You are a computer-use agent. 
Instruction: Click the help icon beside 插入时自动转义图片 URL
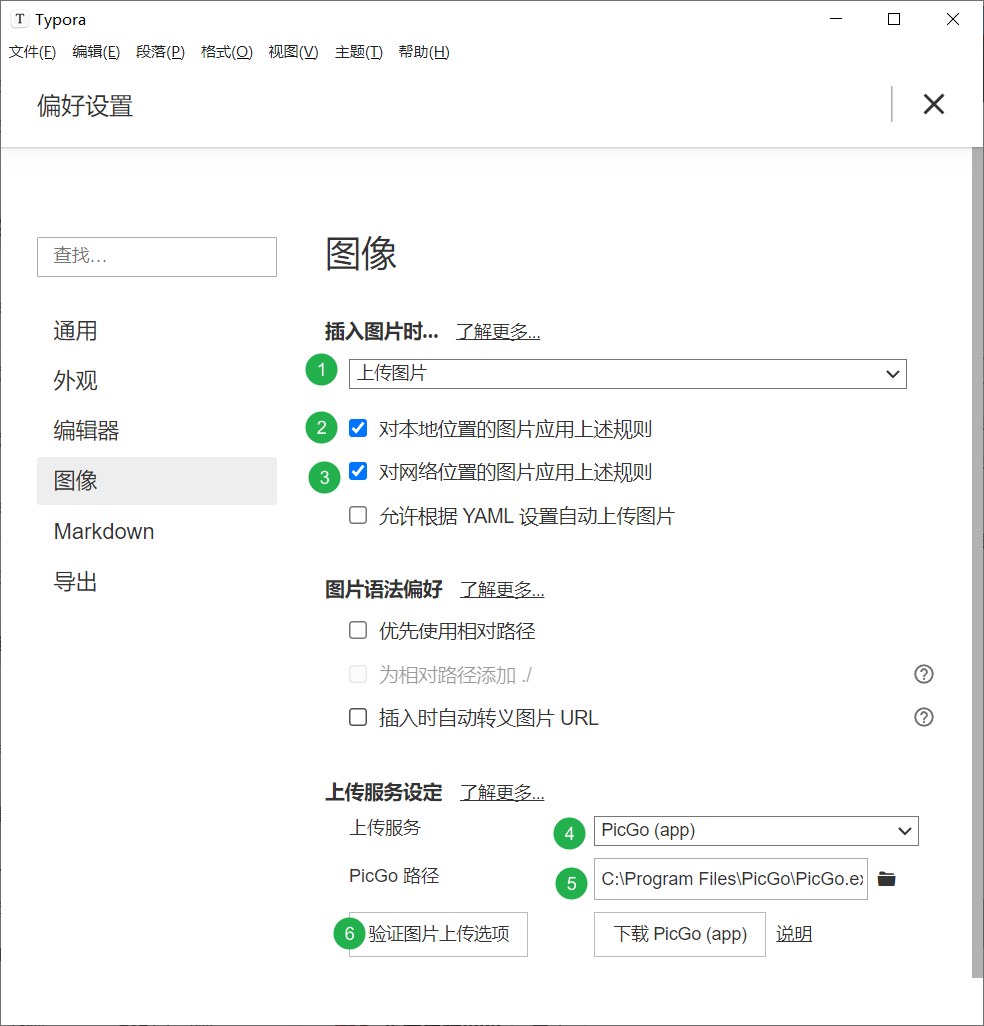pyautogui.click(x=923, y=717)
